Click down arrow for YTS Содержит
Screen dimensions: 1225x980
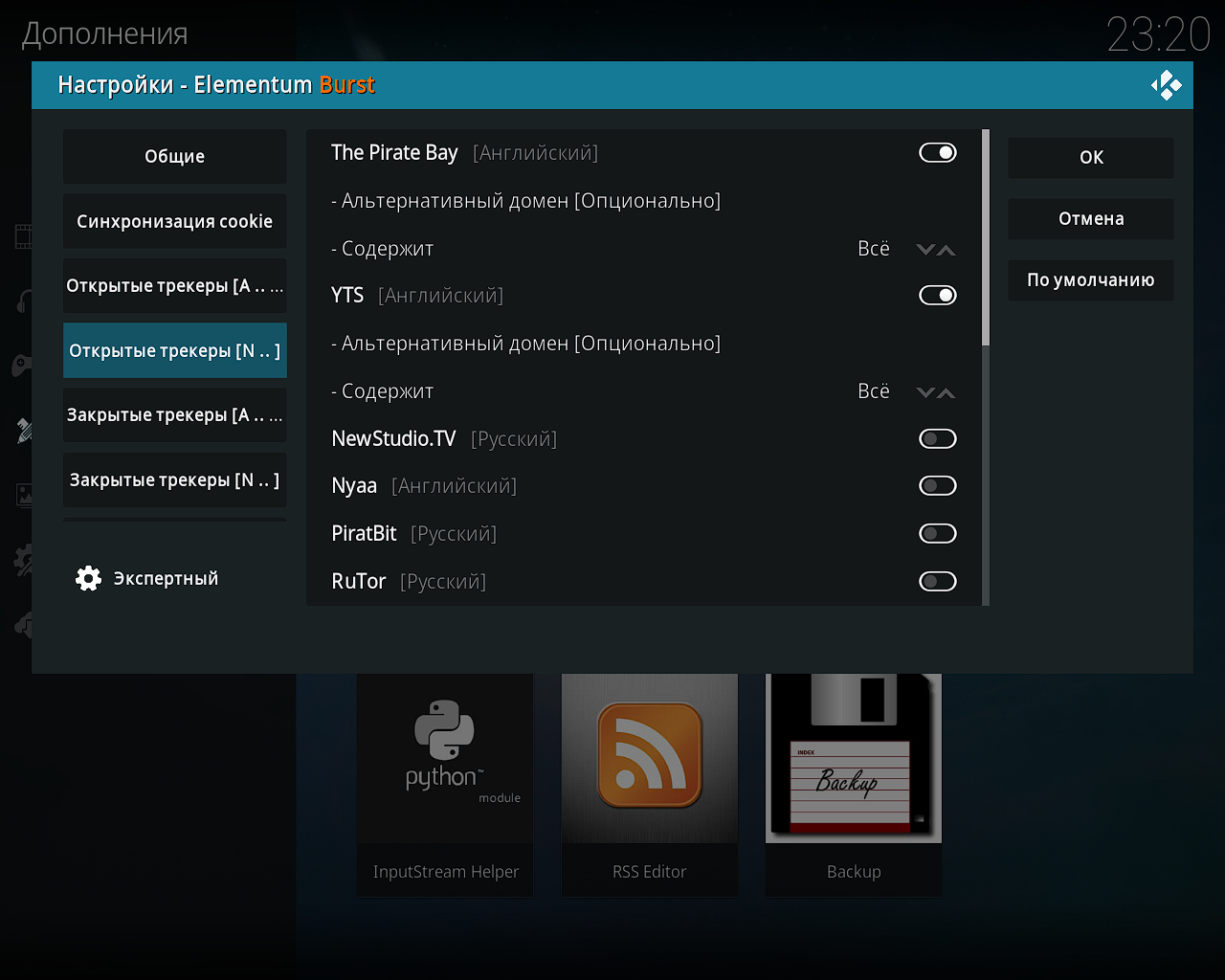[x=925, y=392]
